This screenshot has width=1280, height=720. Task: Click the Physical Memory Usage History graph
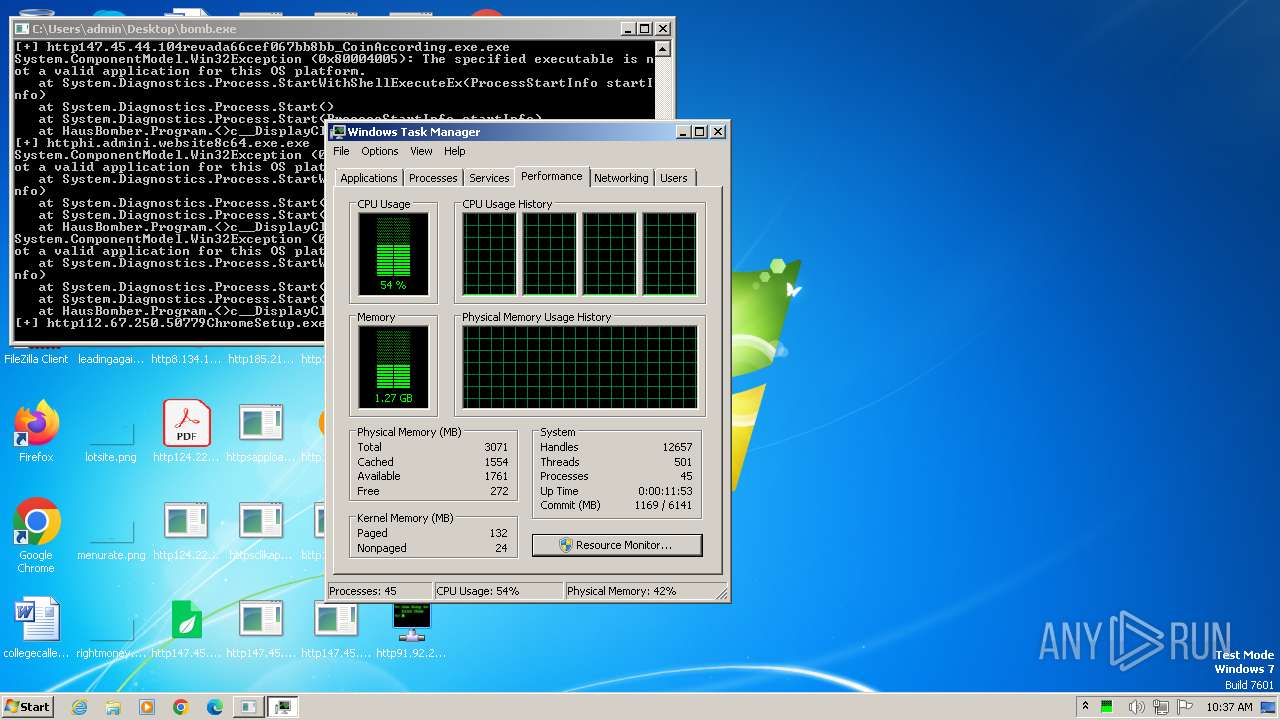579,367
